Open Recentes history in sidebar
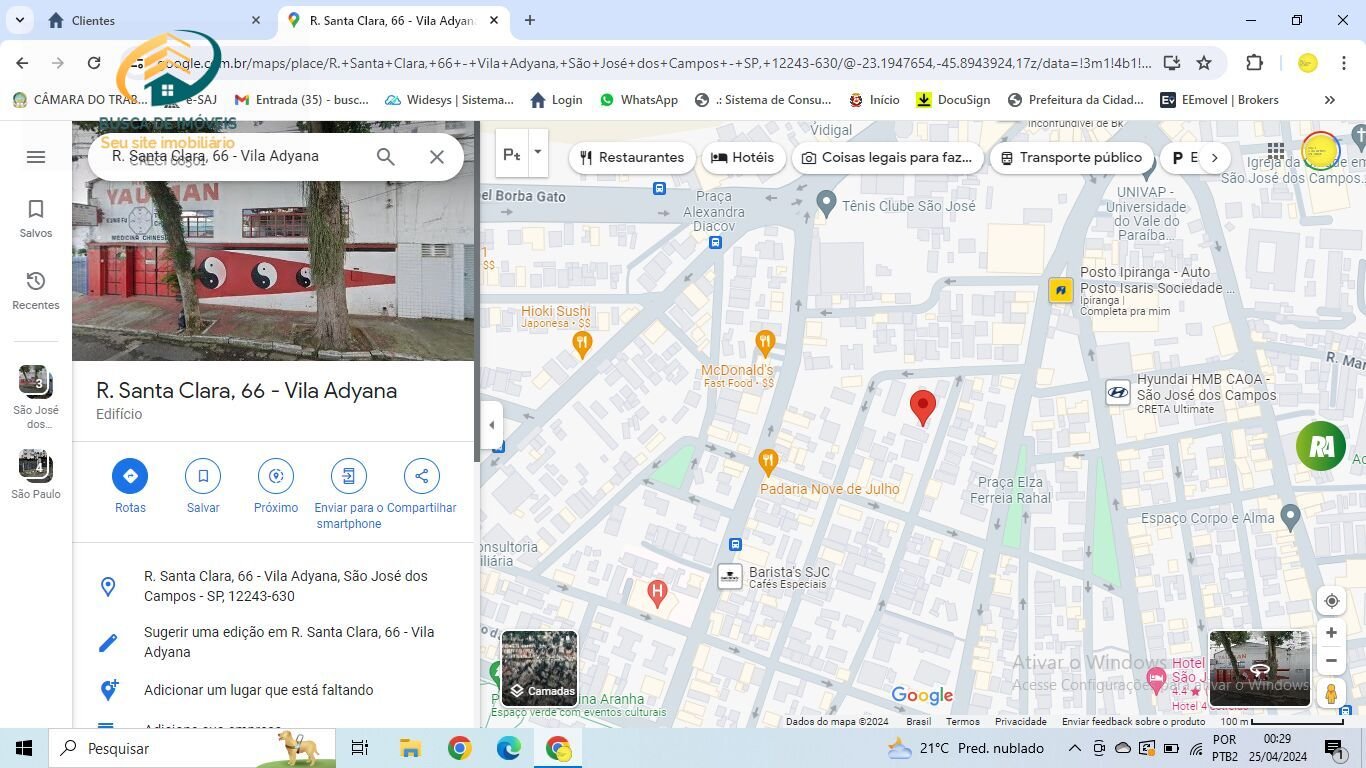 tap(36, 289)
